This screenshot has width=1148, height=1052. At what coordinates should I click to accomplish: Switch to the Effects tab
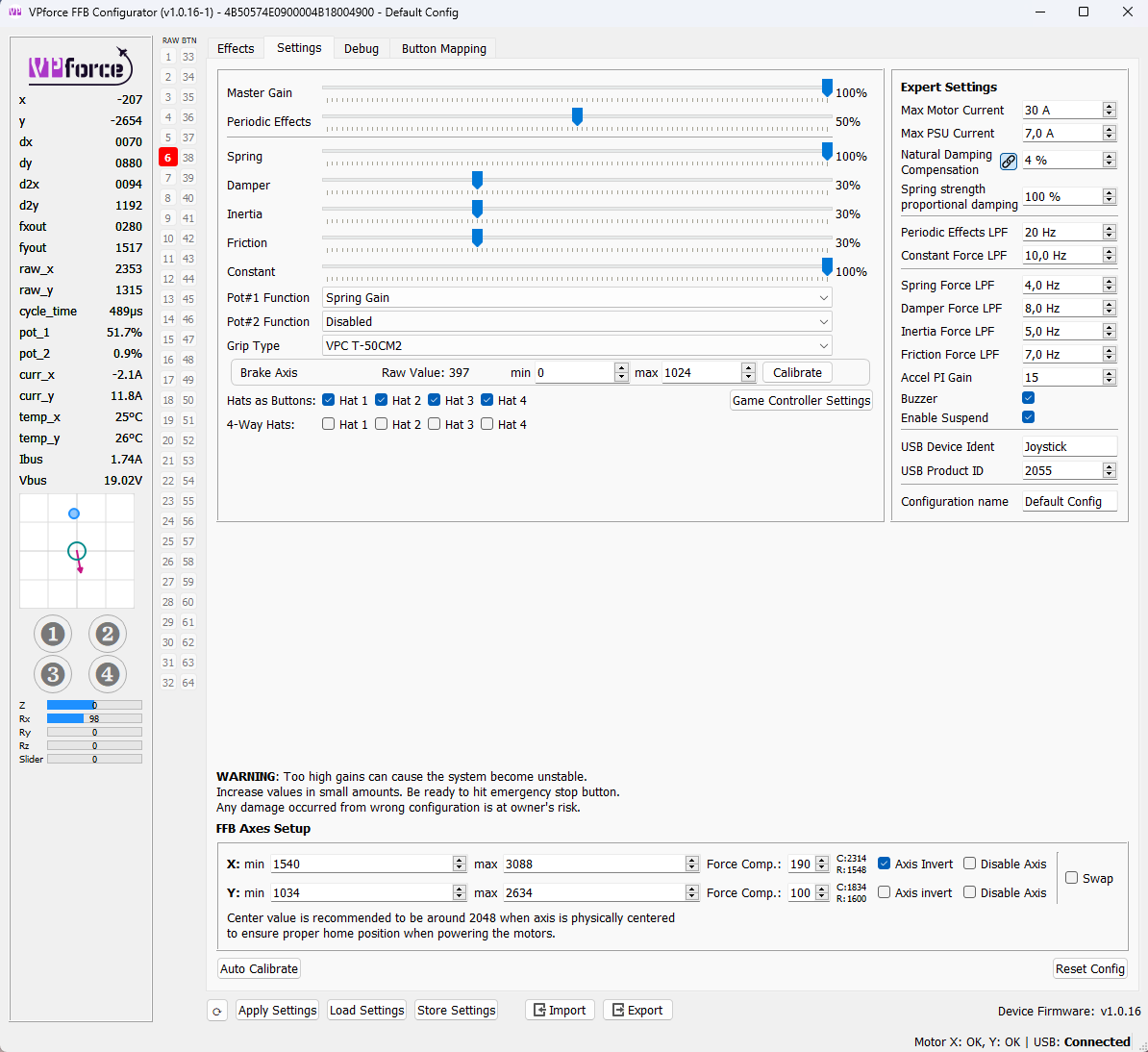(x=236, y=48)
